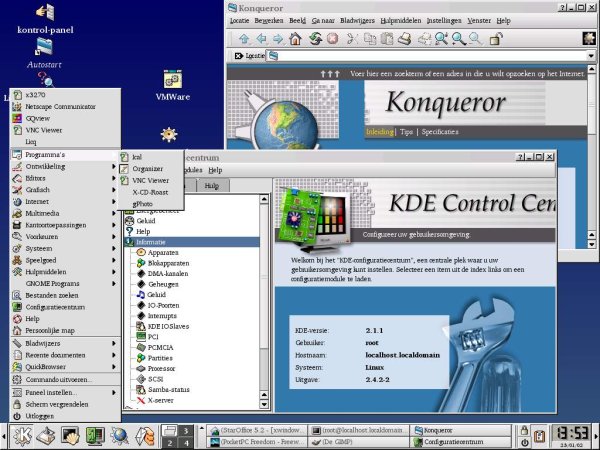Click the red Stop icon in Konqueror
This screenshot has height=450, width=600.
333,39
